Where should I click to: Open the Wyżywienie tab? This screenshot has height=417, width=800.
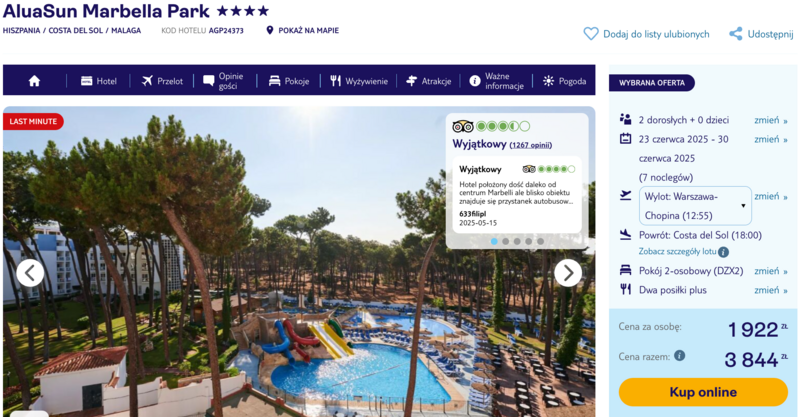pyautogui.click(x=359, y=81)
